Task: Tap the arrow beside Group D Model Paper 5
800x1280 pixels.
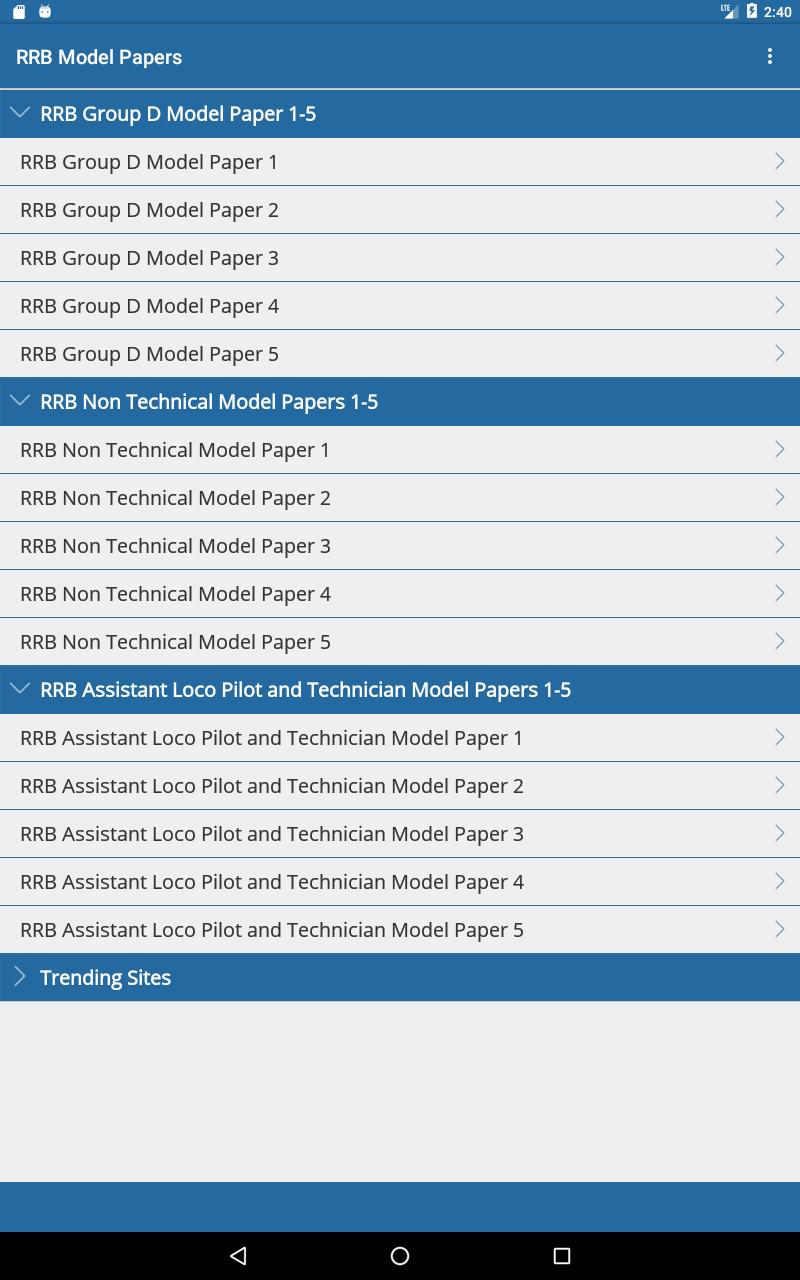Action: coord(780,353)
